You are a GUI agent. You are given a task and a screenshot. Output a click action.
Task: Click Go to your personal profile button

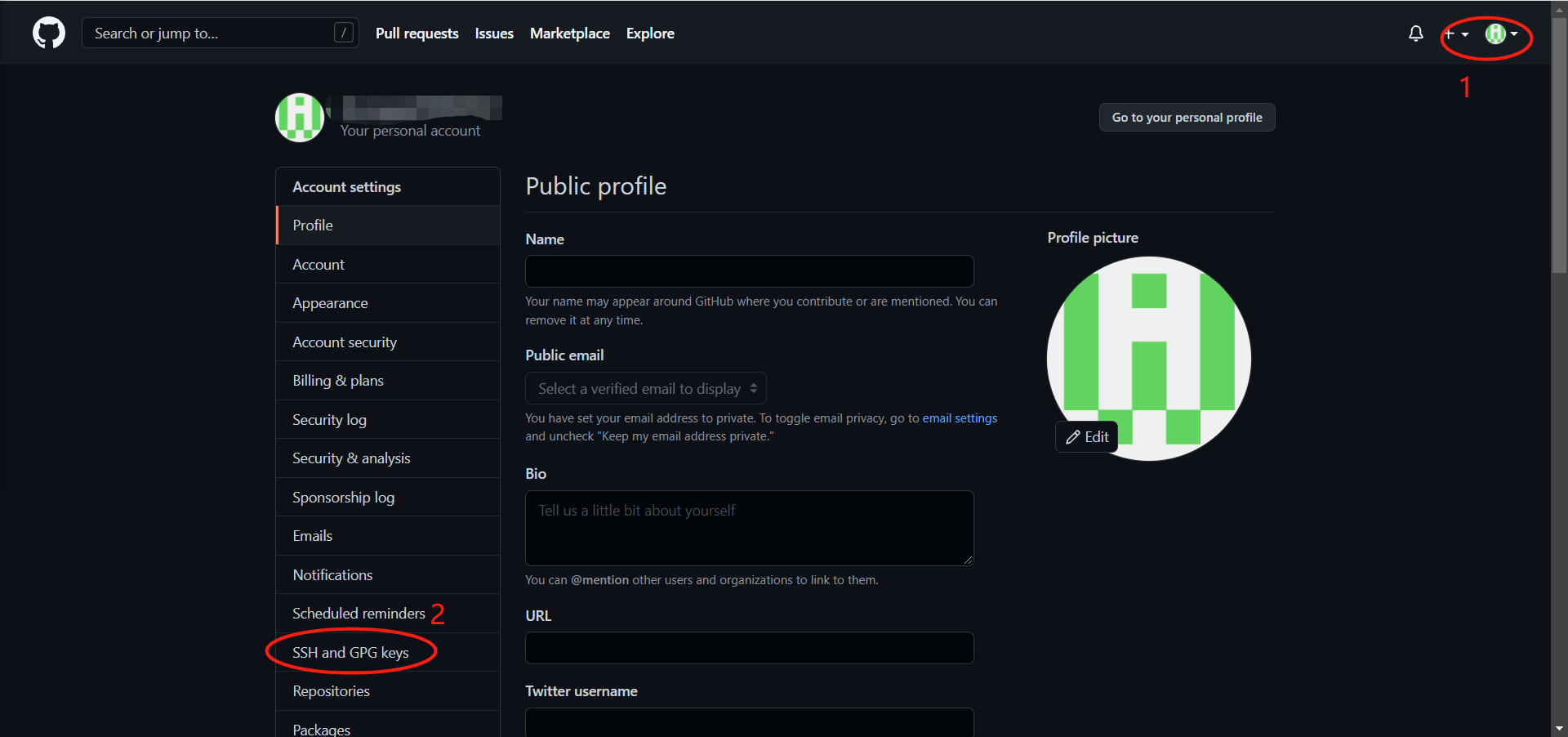pyautogui.click(x=1187, y=117)
